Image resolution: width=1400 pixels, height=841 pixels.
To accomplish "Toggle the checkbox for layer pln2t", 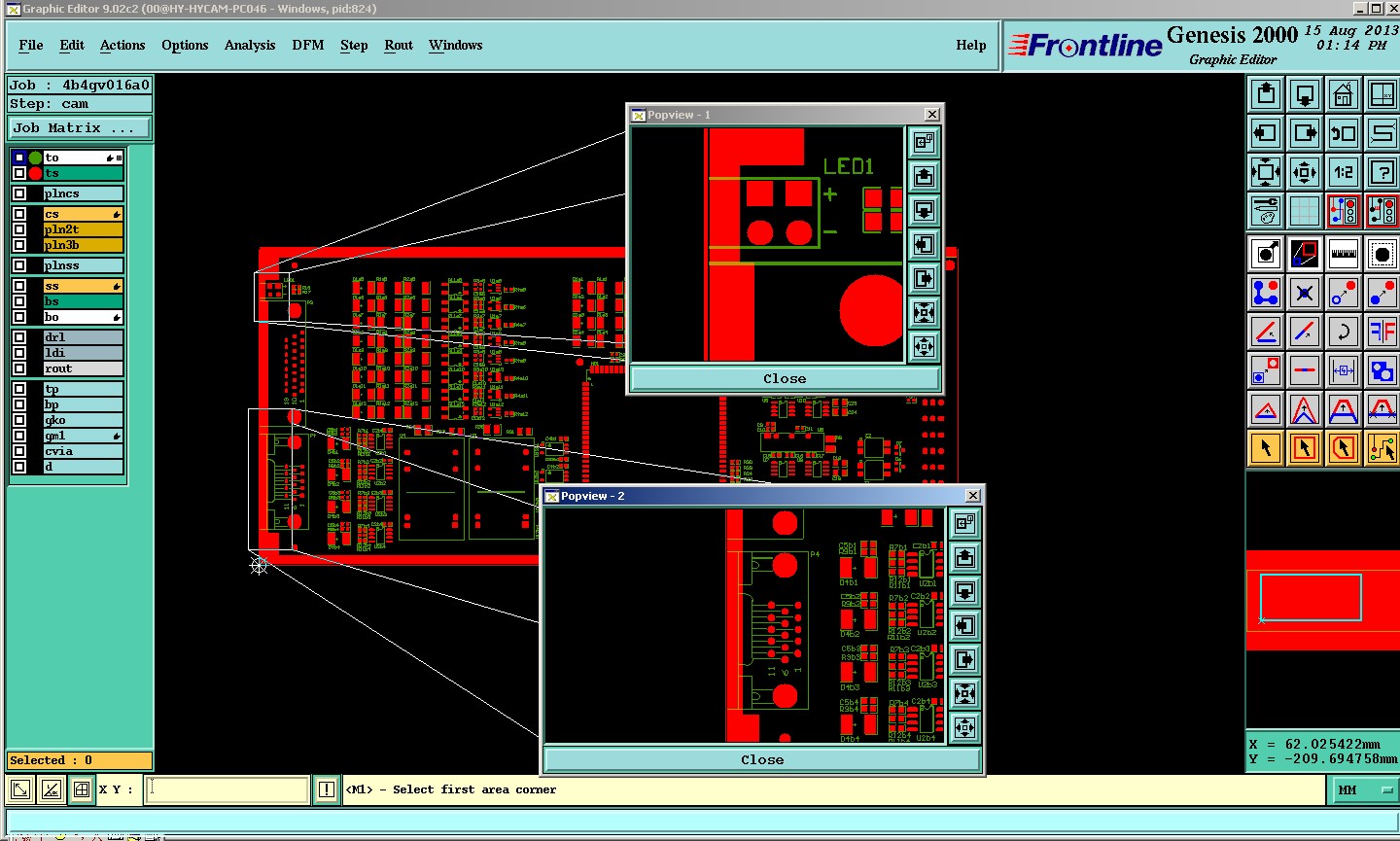I will pyautogui.click(x=19, y=229).
